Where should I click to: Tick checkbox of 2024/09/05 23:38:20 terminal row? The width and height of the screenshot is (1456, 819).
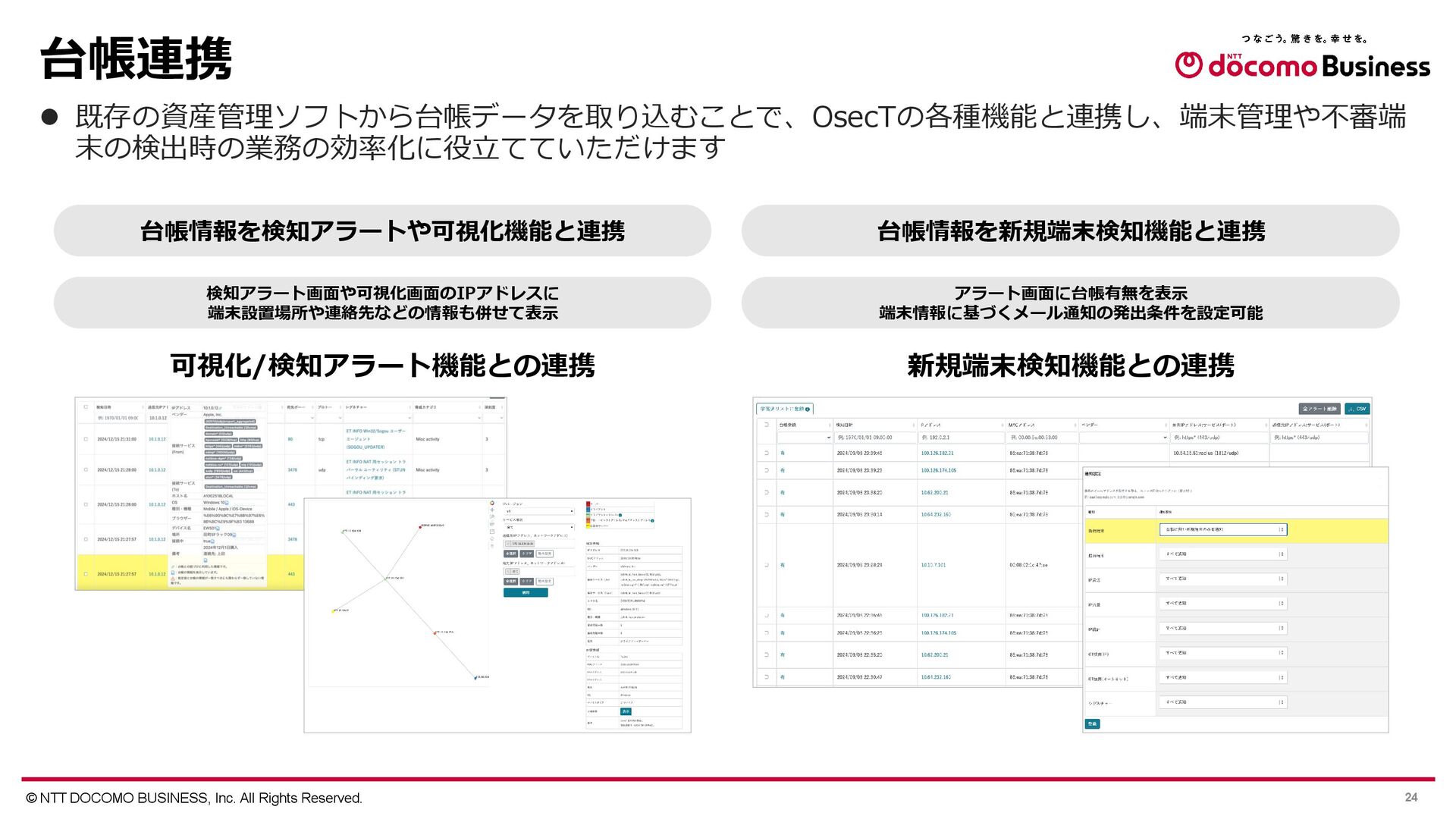pyautogui.click(x=767, y=493)
